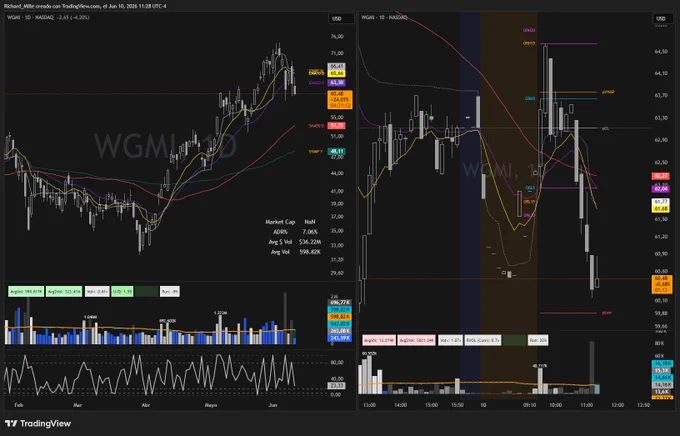This screenshot has height=436, width=680.
Task: Click the 60.552K volume bar label
Action: point(369,353)
